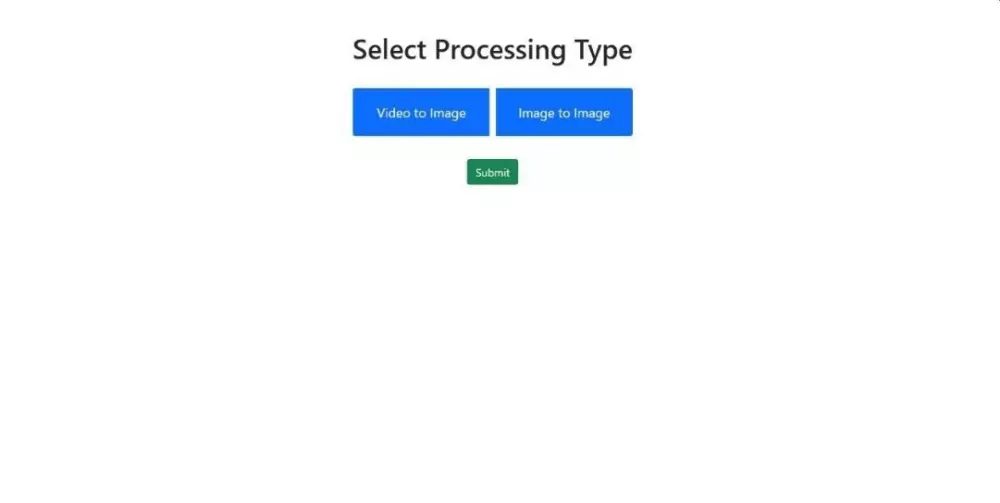Activate the Video to Image tile

(421, 112)
